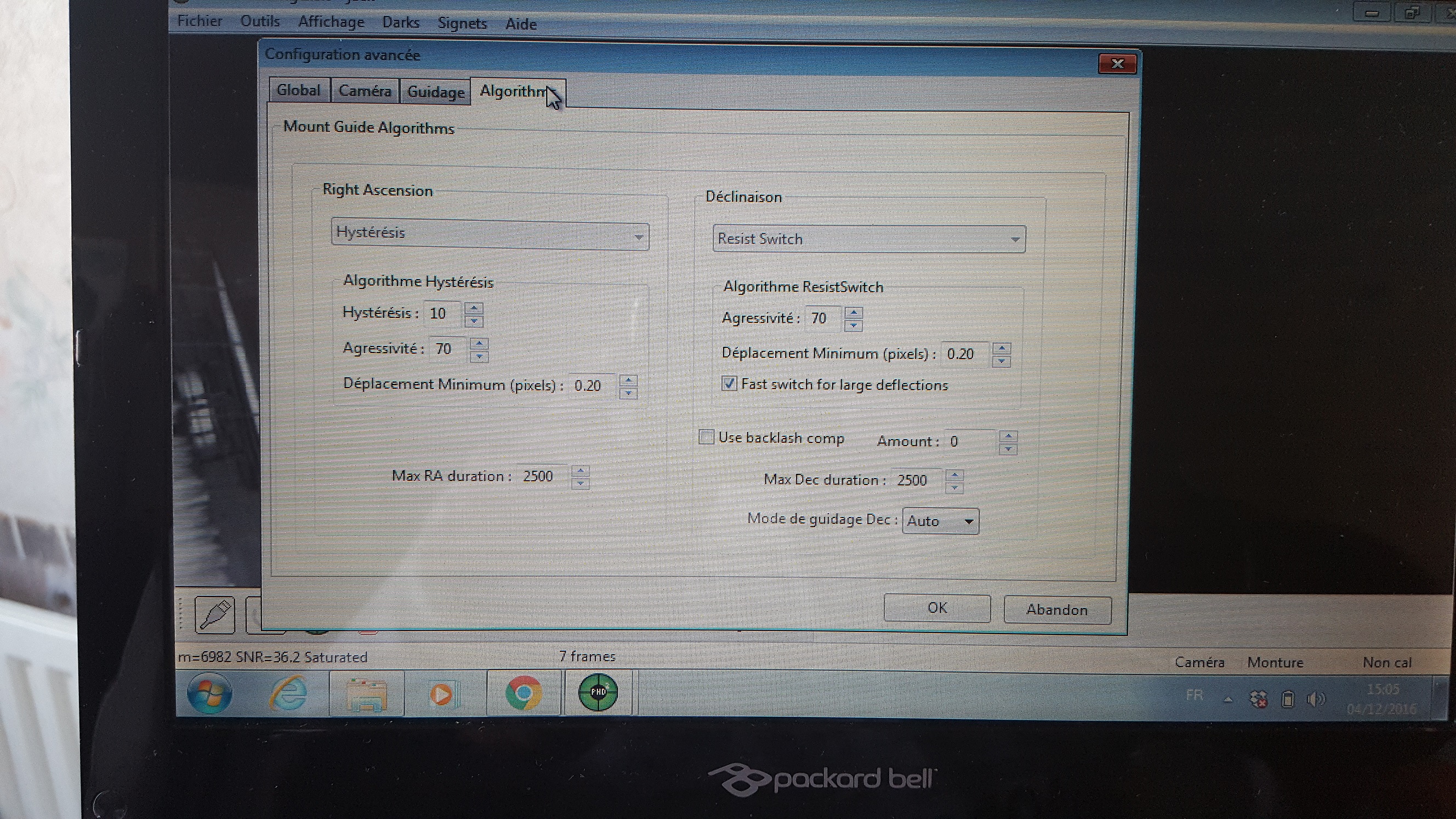This screenshot has height=819, width=1456.
Task: Open the Déclinaison Resist Switch dropdown
Action: [1015, 240]
